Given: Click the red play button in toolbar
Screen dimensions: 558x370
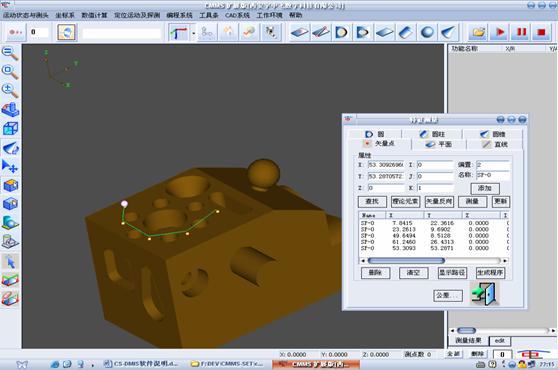Looking at the screenshot, I should click(499, 32).
